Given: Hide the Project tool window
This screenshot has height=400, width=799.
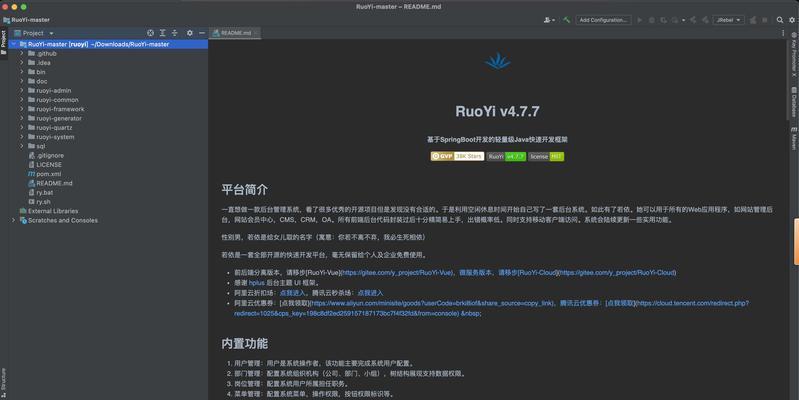Looking at the screenshot, I should (x=202, y=33).
